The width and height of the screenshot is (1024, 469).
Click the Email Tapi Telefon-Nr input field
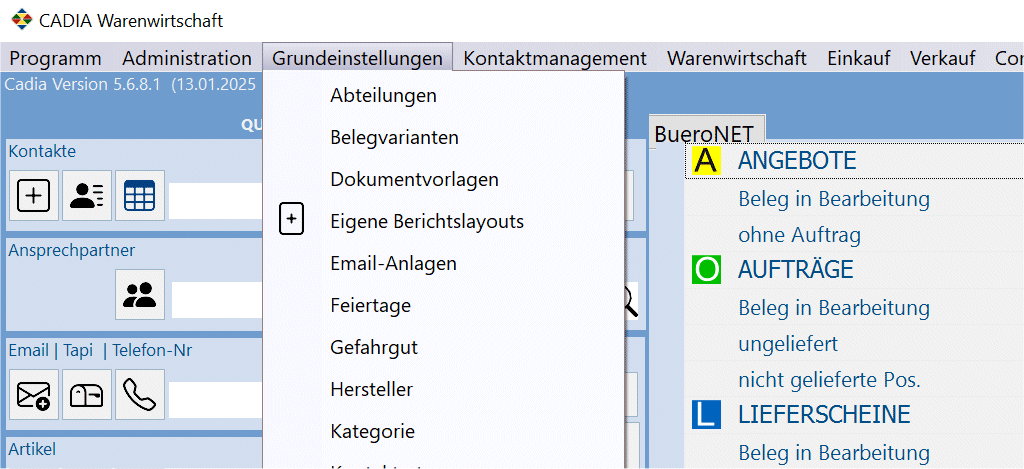pyautogui.click(x=216, y=399)
